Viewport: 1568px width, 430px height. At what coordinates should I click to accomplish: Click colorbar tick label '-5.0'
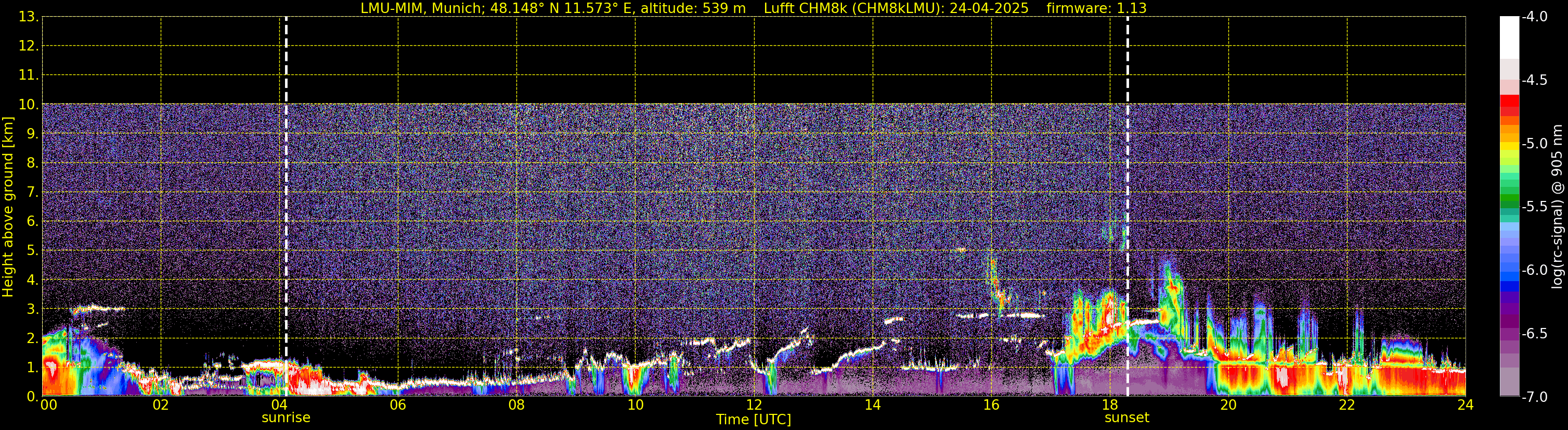pos(1535,144)
